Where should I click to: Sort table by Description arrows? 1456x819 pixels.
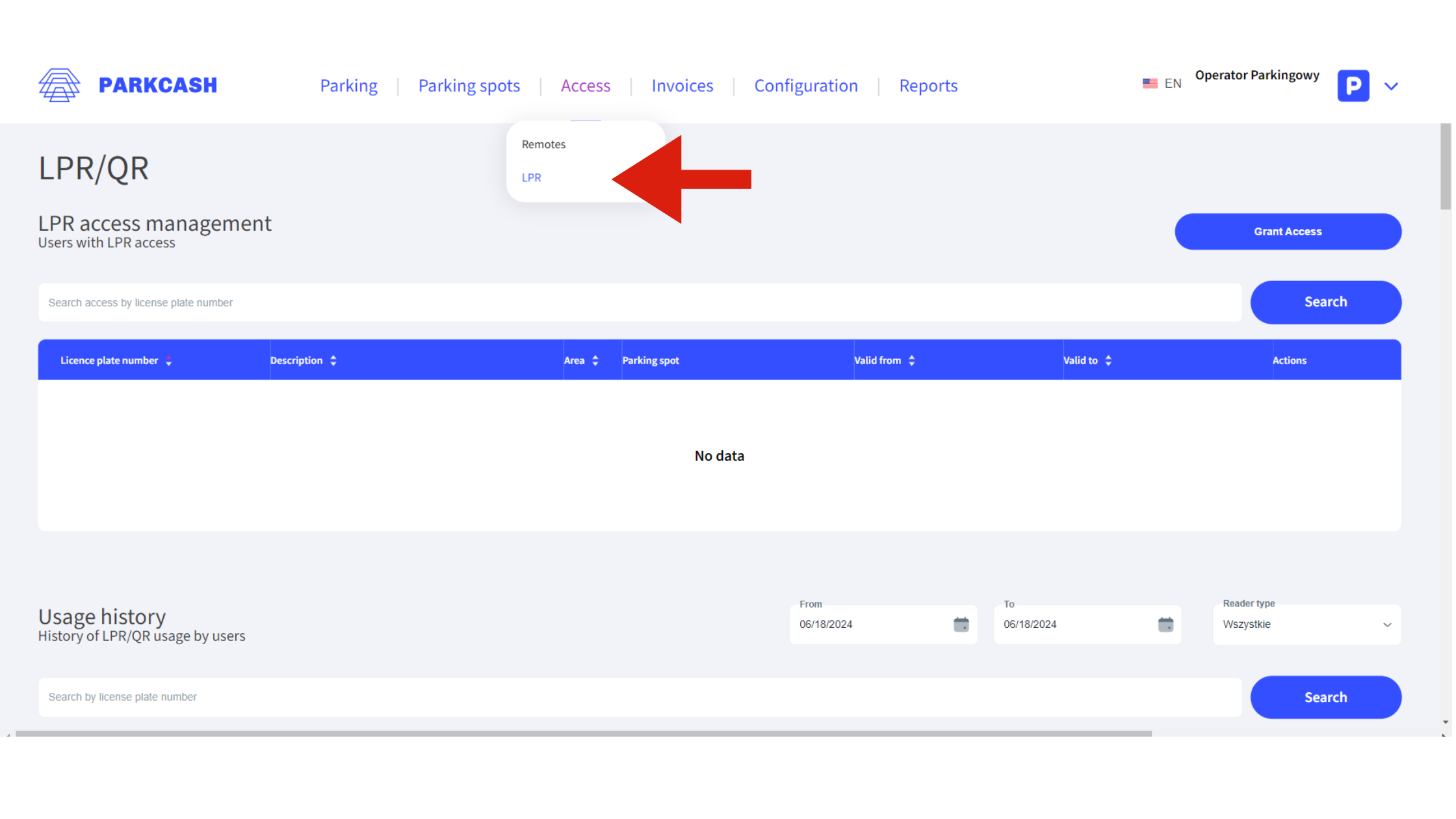[x=333, y=361]
